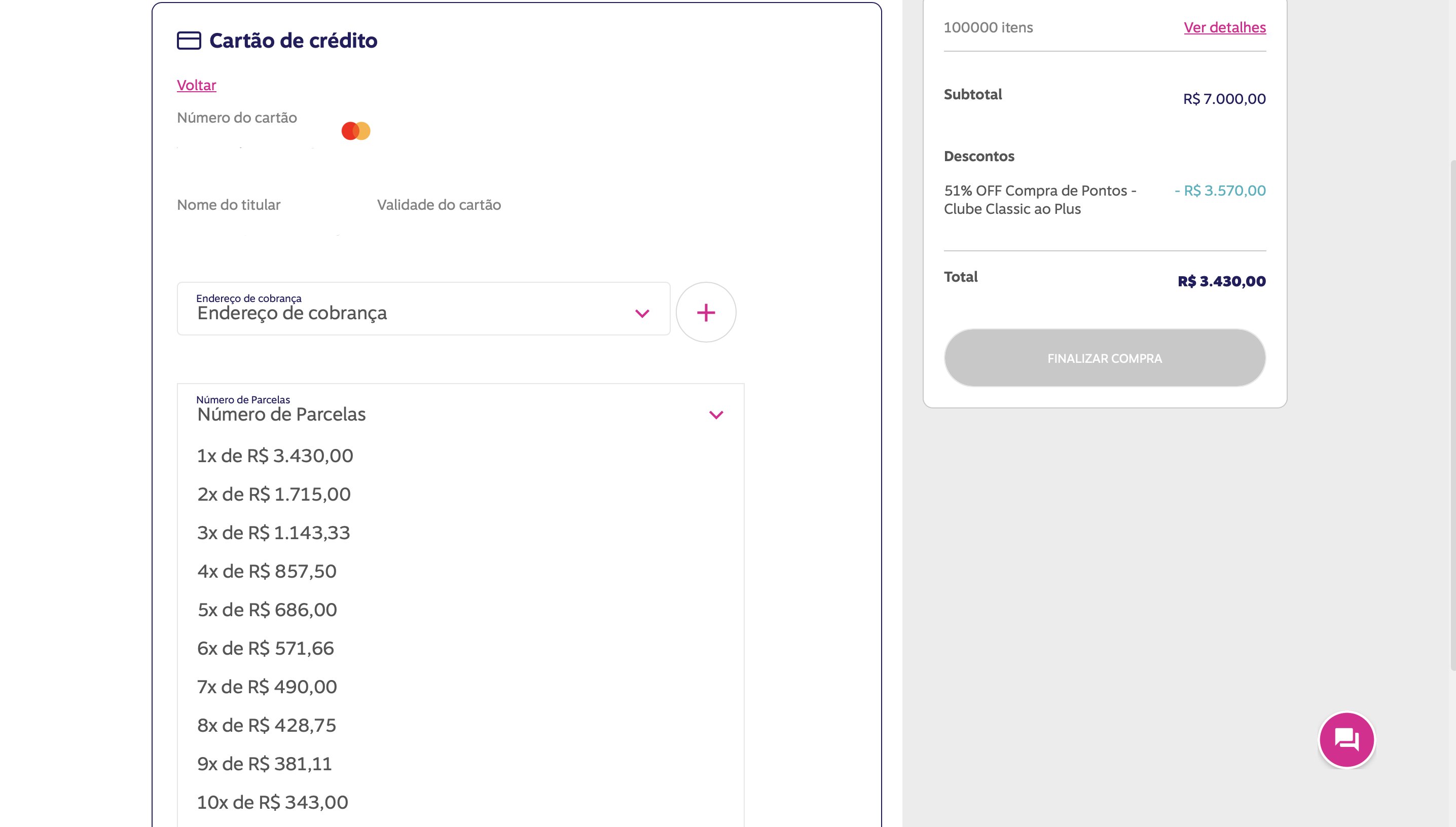Click the FINALIZAR COMPRA button
1456x827 pixels.
tap(1104, 358)
